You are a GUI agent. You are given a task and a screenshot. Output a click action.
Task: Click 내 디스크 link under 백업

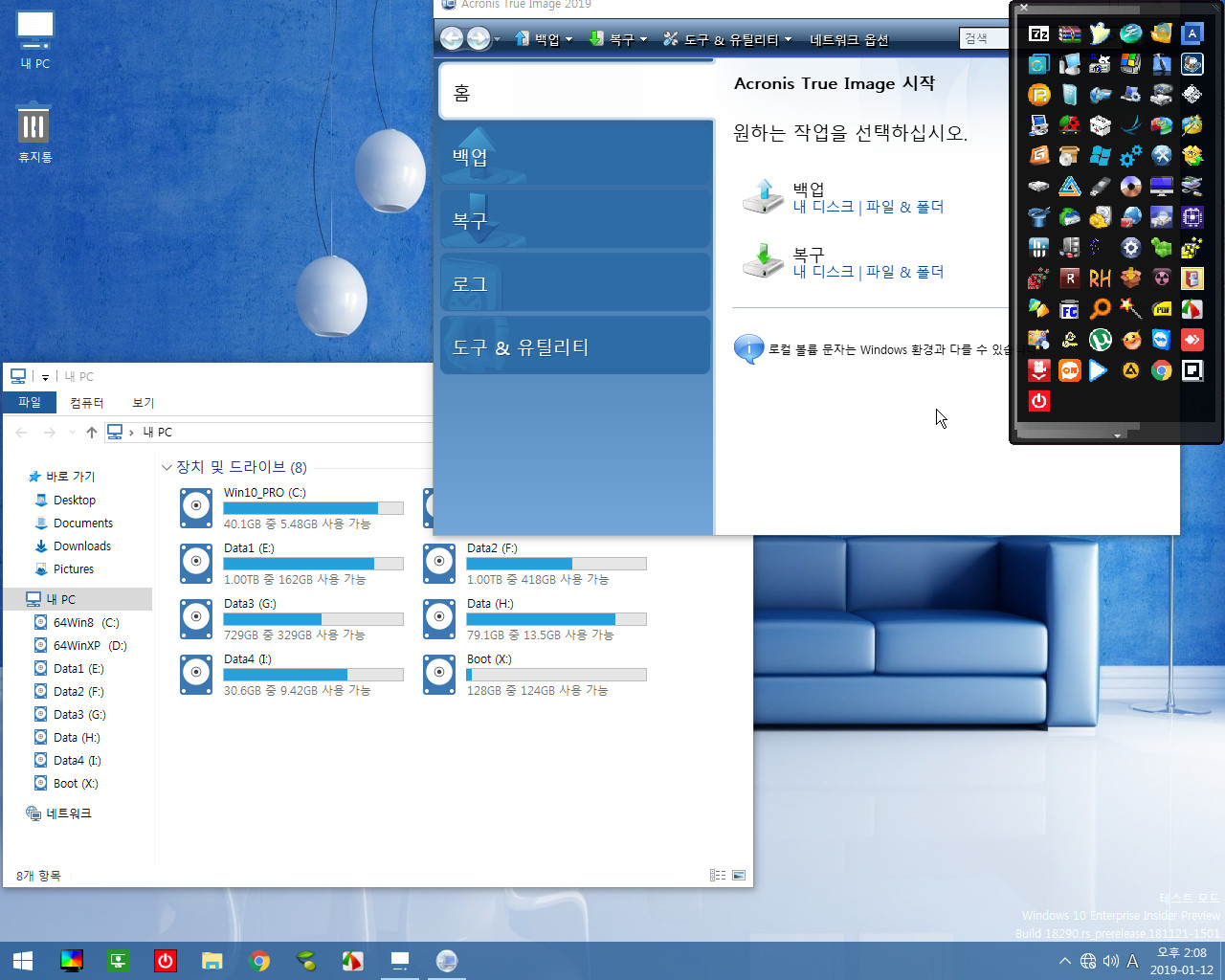823,207
